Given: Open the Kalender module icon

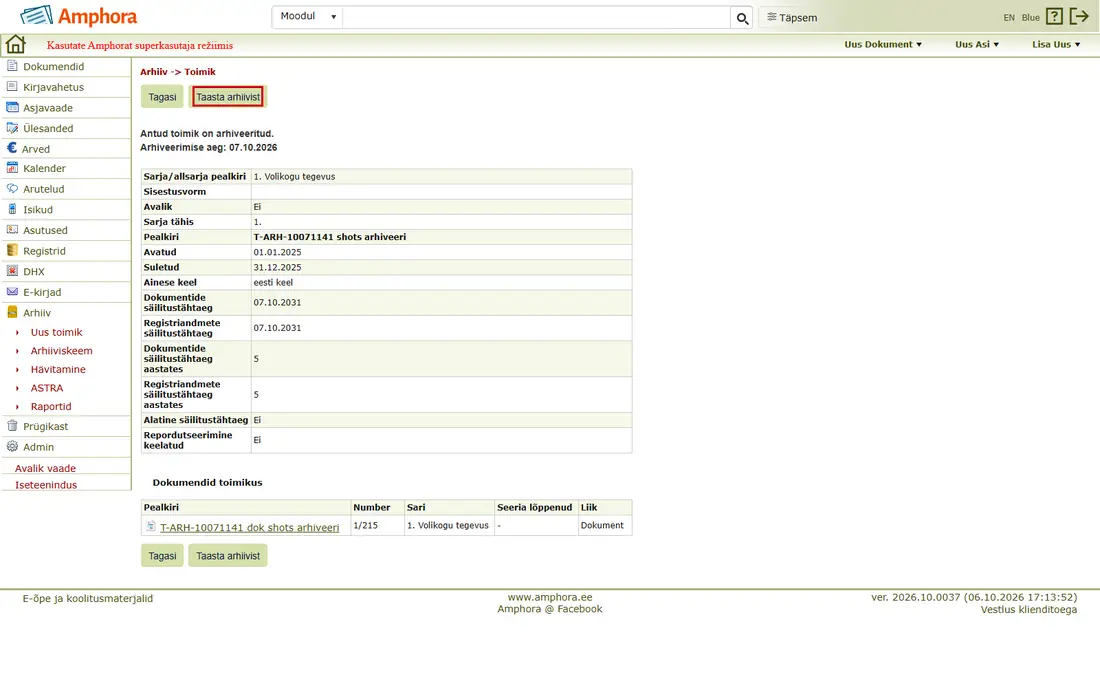Looking at the screenshot, I should click(x=12, y=168).
